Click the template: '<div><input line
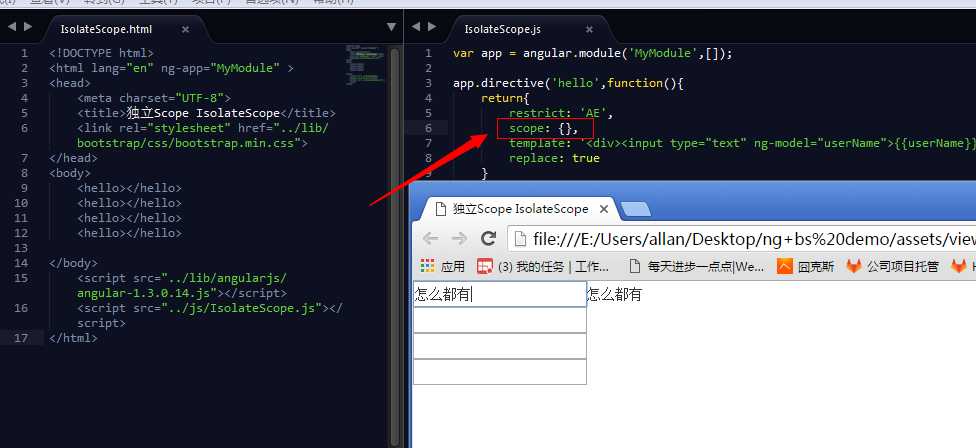Screen dimensions: 976x448 tap(742, 143)
